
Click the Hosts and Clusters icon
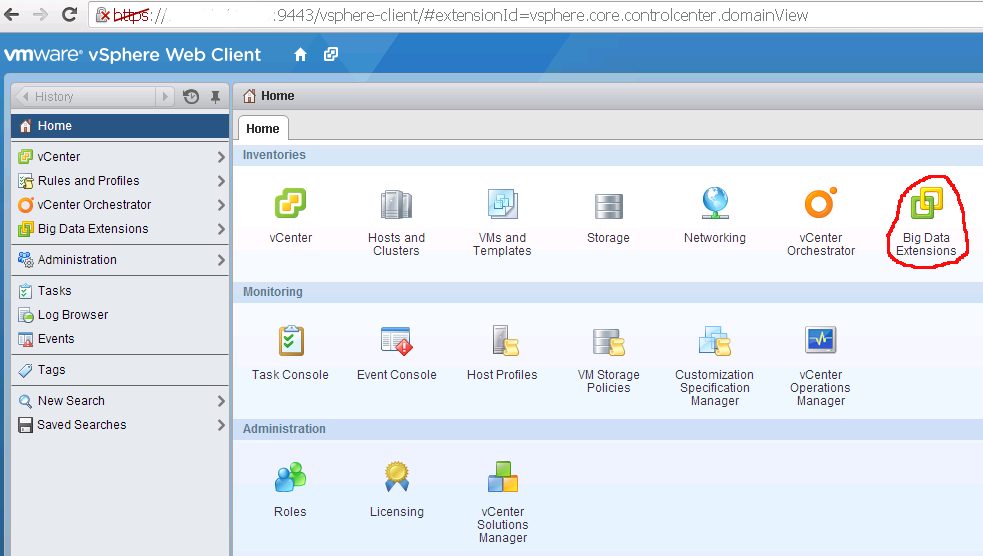[x=396, y=205]
